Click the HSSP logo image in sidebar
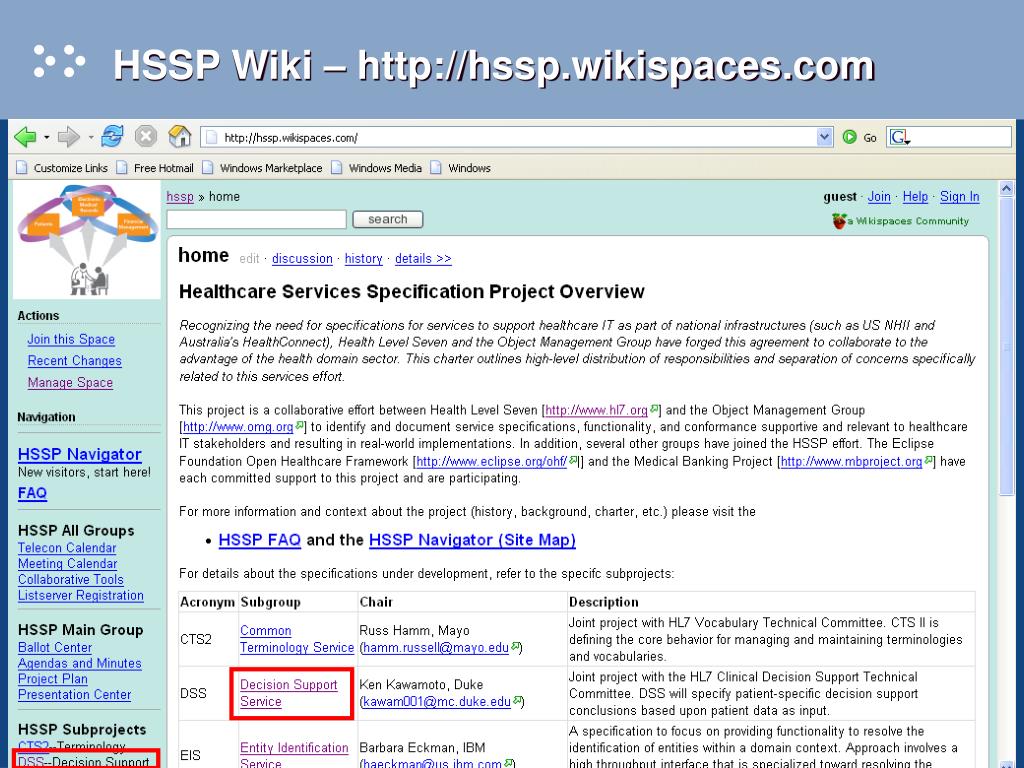The image size is (1024, 768). 87,240
